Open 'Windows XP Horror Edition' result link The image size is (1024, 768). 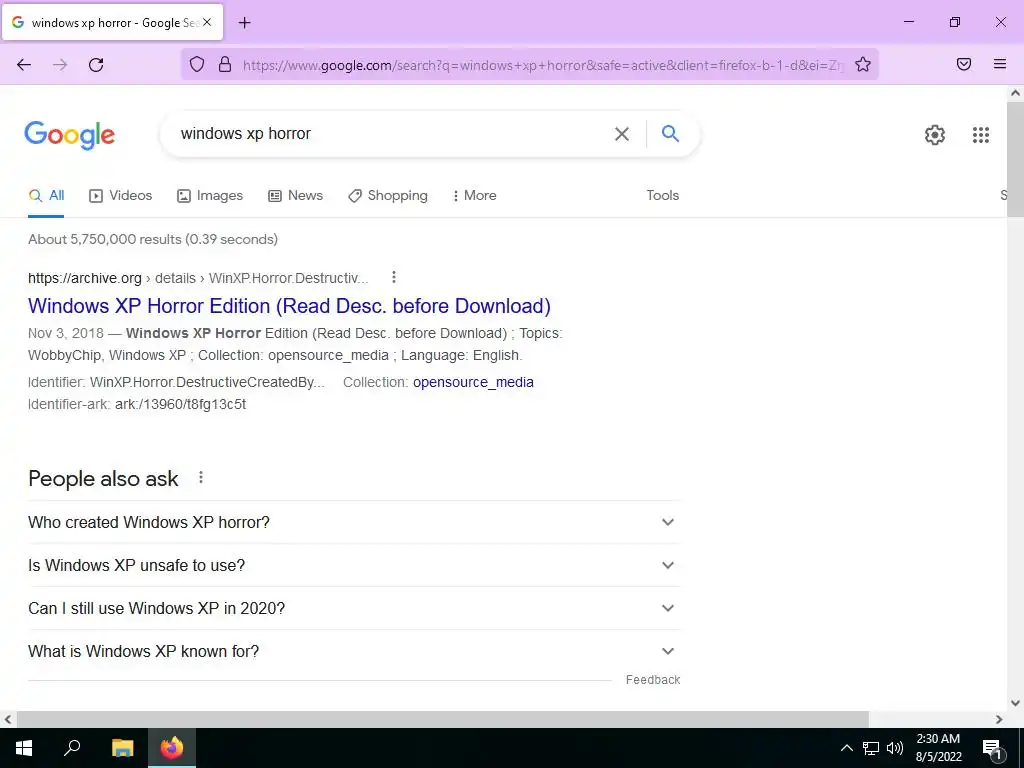click(289, 306)
